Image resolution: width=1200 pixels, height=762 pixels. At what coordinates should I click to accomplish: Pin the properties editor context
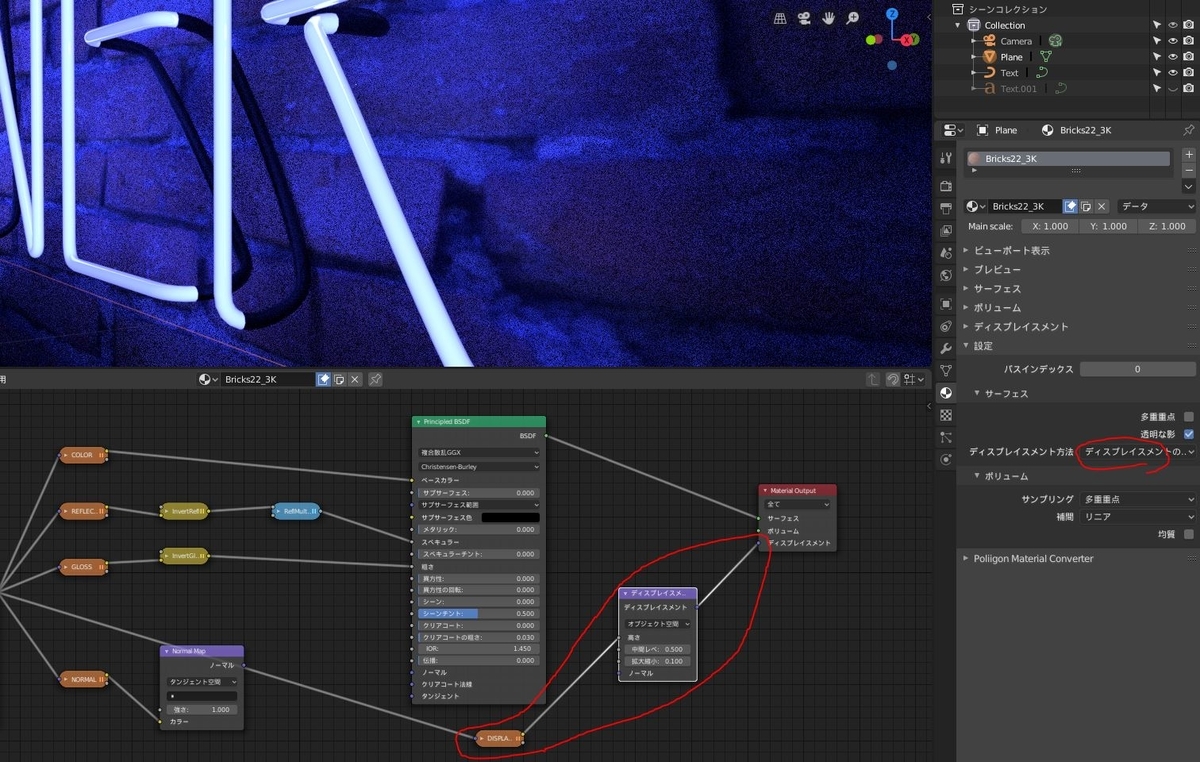(x=1188, y=130)
